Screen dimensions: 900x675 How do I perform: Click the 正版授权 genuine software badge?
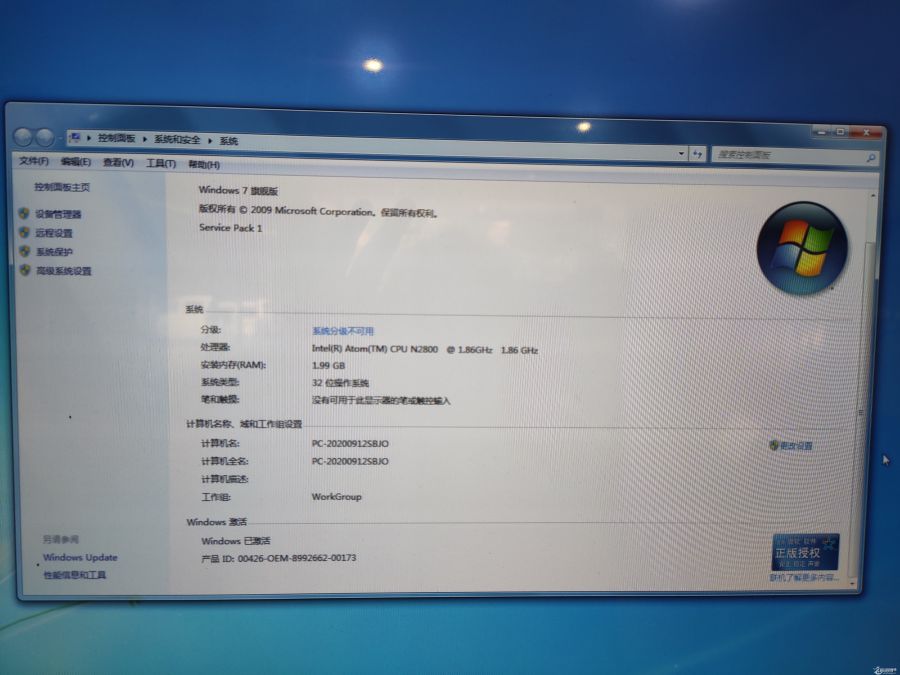tap(805, 552)
